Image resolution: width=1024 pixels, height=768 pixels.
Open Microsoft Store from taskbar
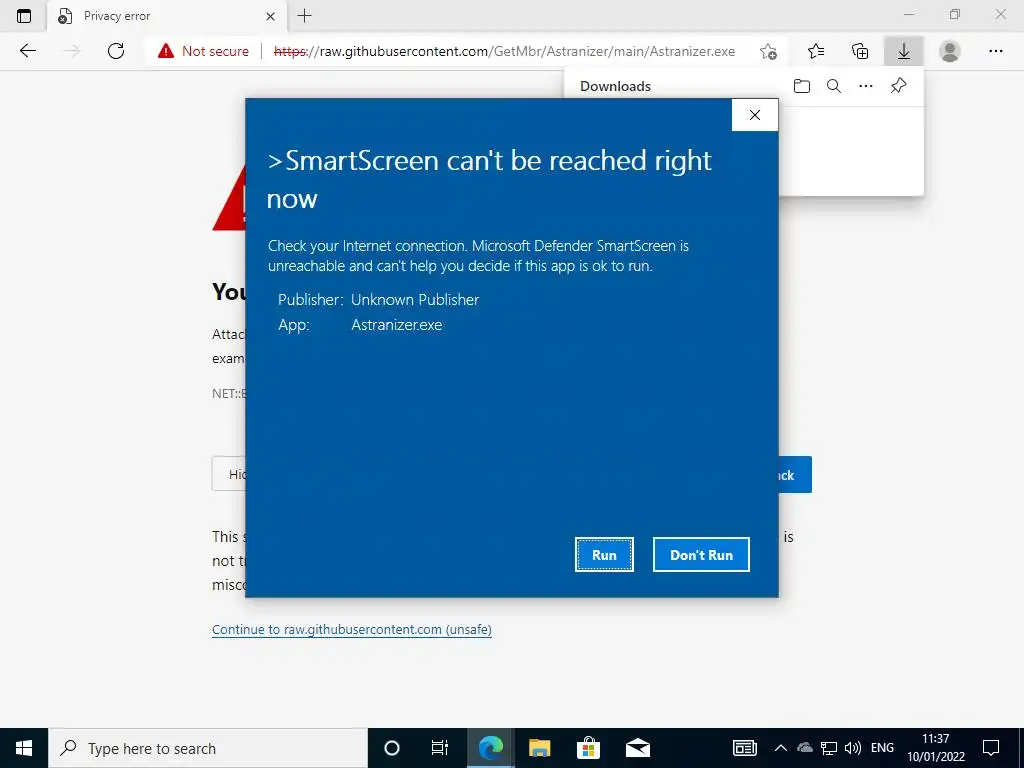(588, 748)
